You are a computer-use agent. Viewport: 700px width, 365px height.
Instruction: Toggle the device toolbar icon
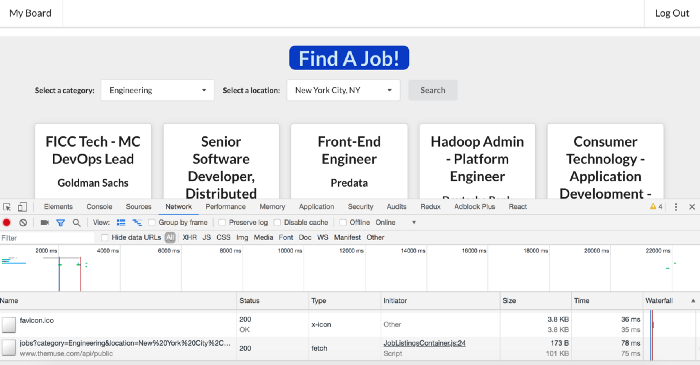[22, 207]
